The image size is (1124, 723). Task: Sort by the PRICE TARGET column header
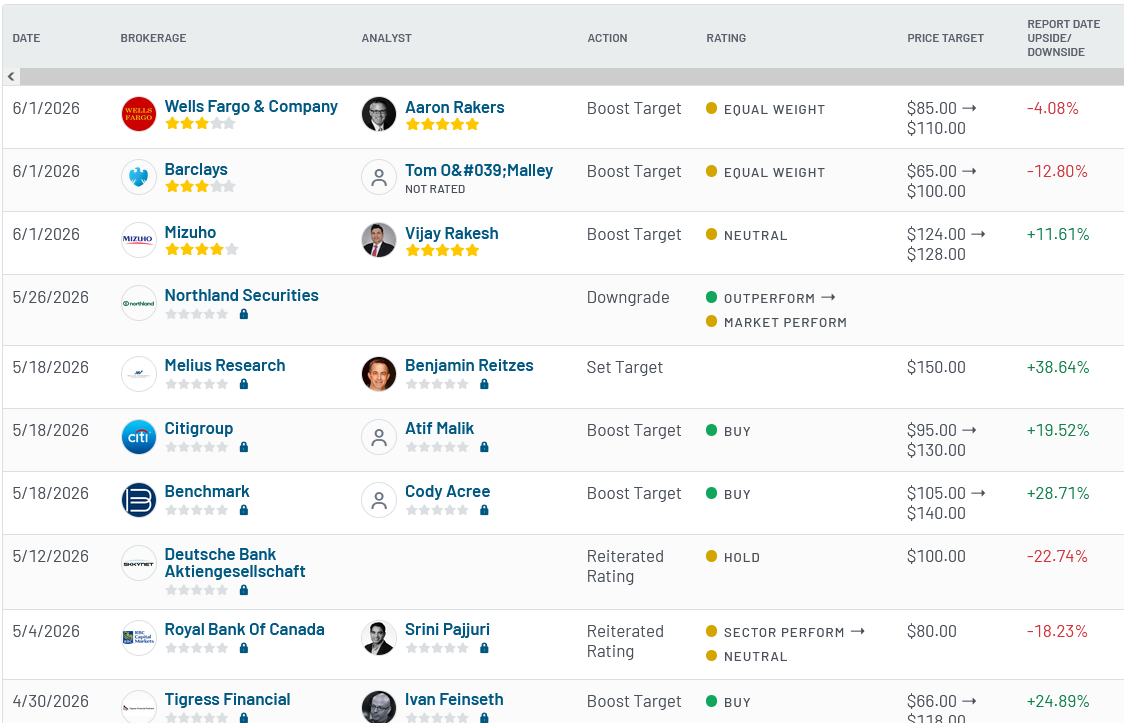coord(946,38)
